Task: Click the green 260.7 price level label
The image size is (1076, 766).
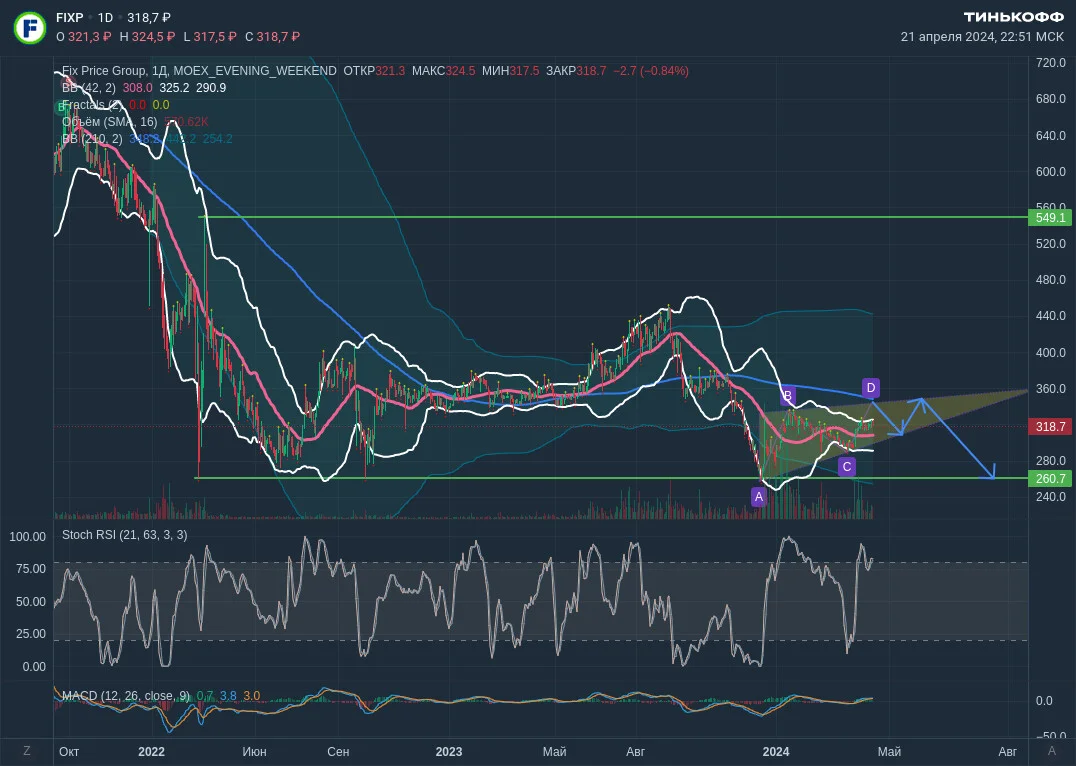Action: click(1051, 478)
